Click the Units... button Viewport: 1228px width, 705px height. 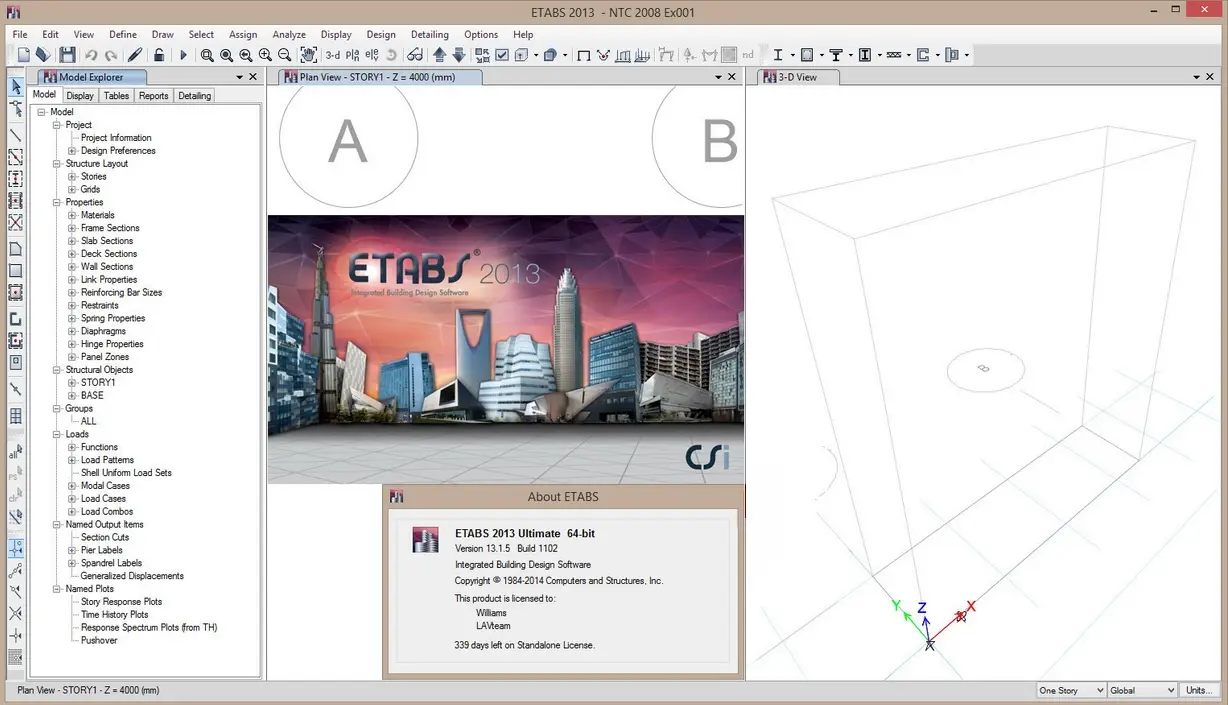click(x=1200, y=690)
